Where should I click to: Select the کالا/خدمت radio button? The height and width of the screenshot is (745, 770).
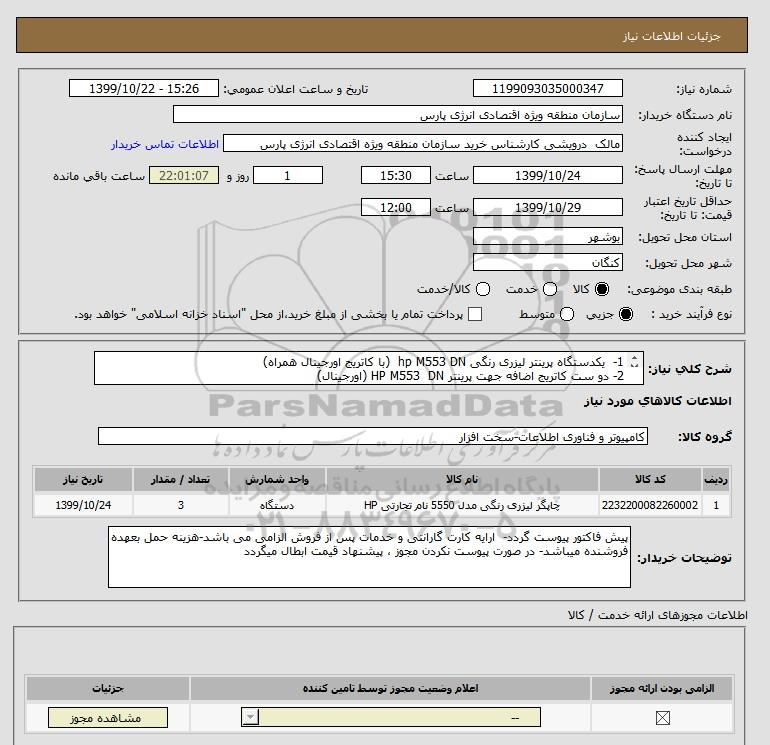coord(483,289)
